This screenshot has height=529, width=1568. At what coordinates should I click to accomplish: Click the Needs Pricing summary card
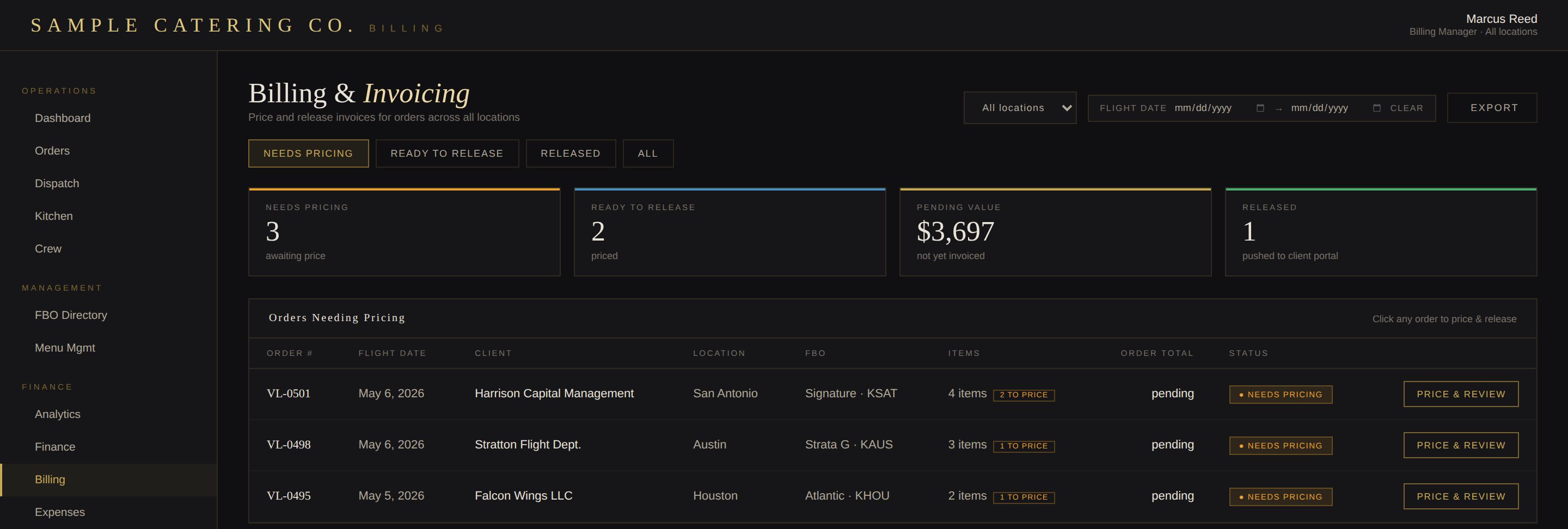pos(404,232)
